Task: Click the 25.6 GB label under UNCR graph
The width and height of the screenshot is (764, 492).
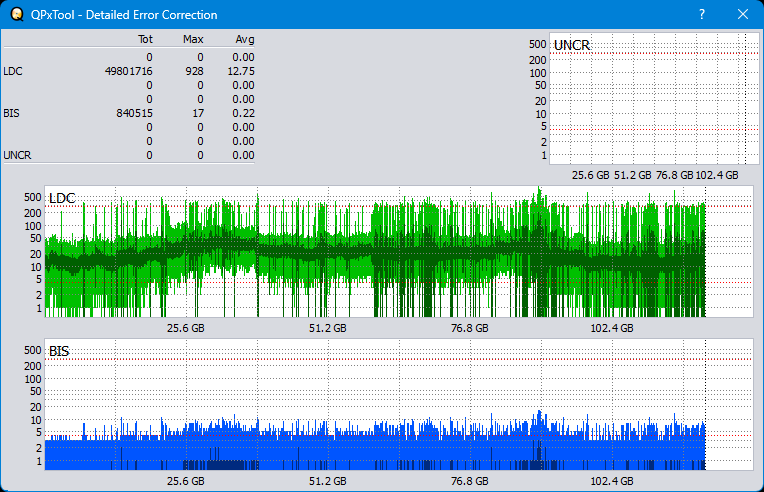Action: [x=591, y=175]
